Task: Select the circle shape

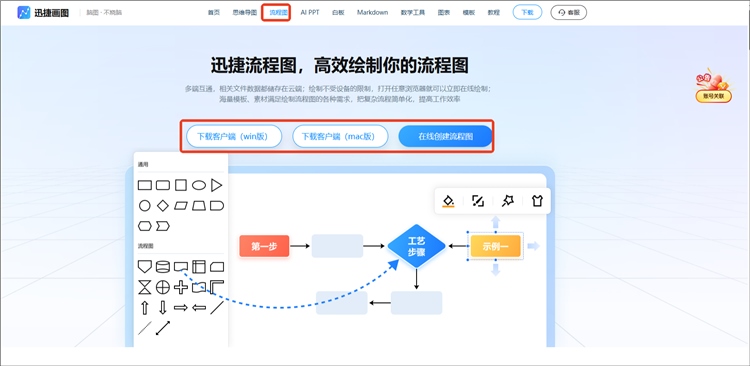Action: (144, 206)
